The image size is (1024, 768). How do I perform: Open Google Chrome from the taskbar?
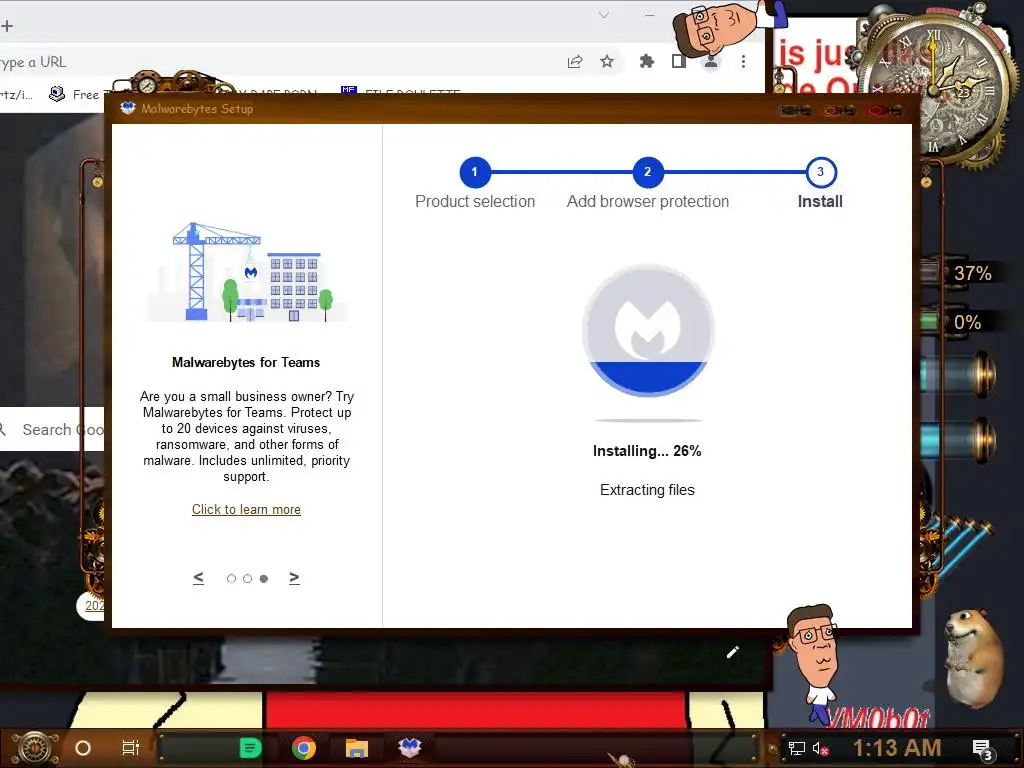(304, 748)
